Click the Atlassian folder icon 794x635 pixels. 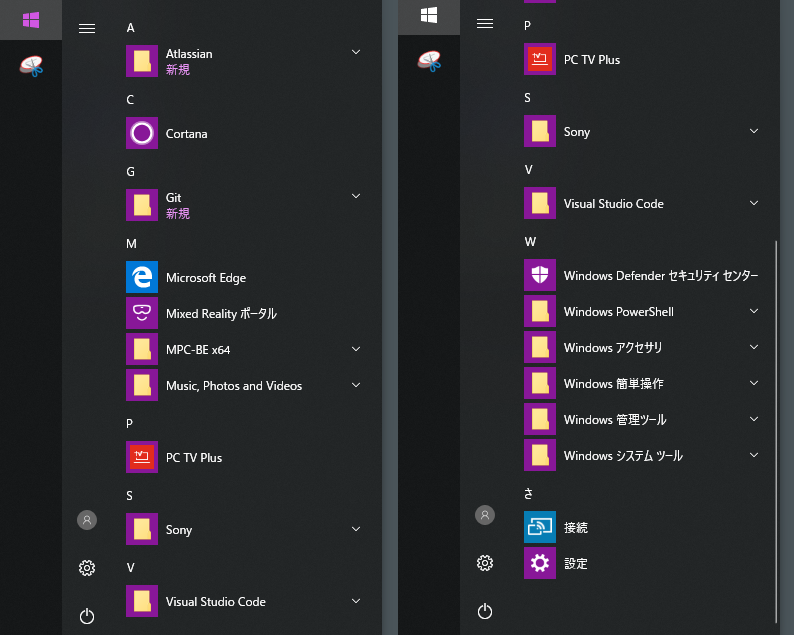coord(142,61)
